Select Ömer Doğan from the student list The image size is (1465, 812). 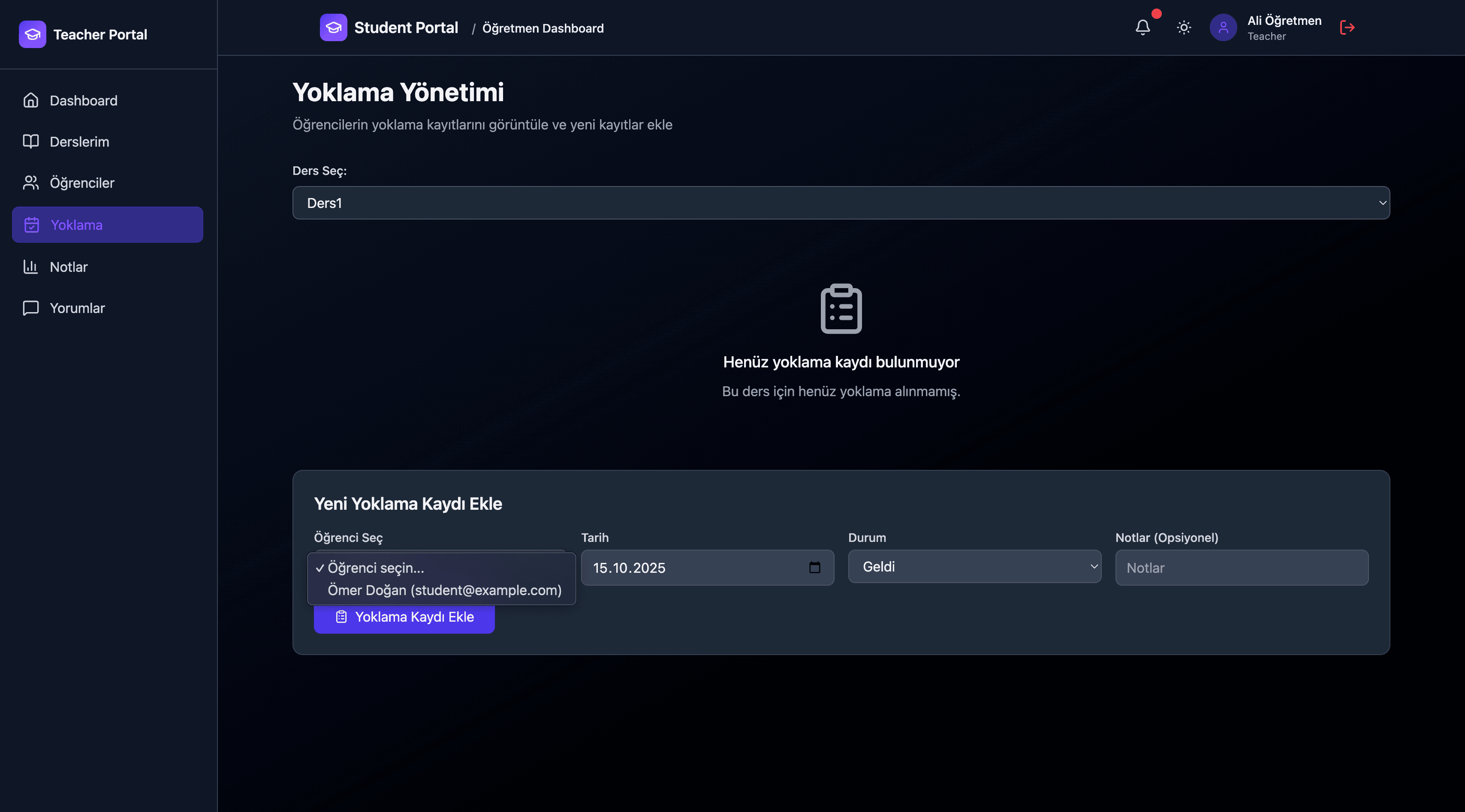(444, 589)
